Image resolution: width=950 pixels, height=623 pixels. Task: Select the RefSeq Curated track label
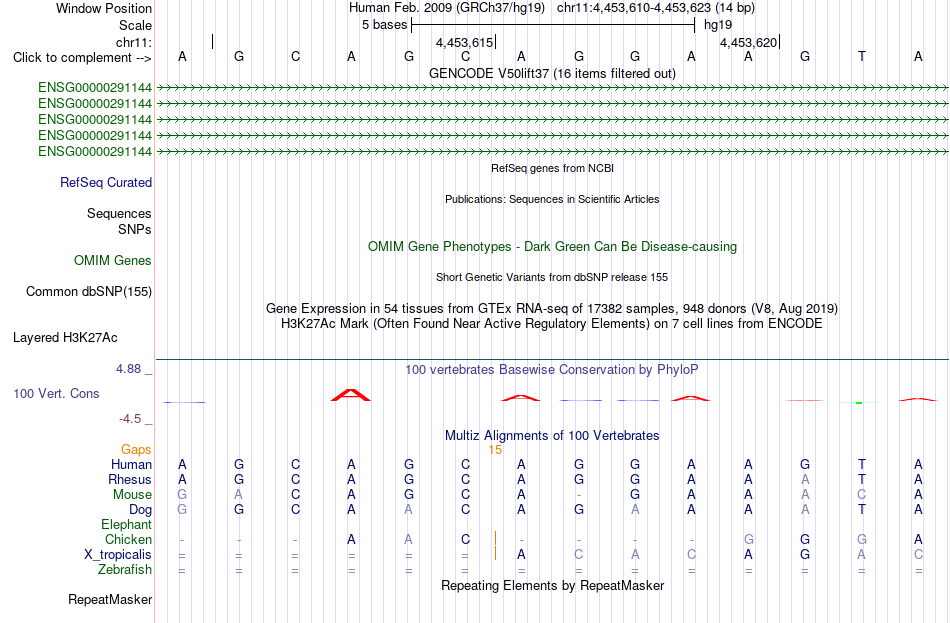tap(105, 182)
